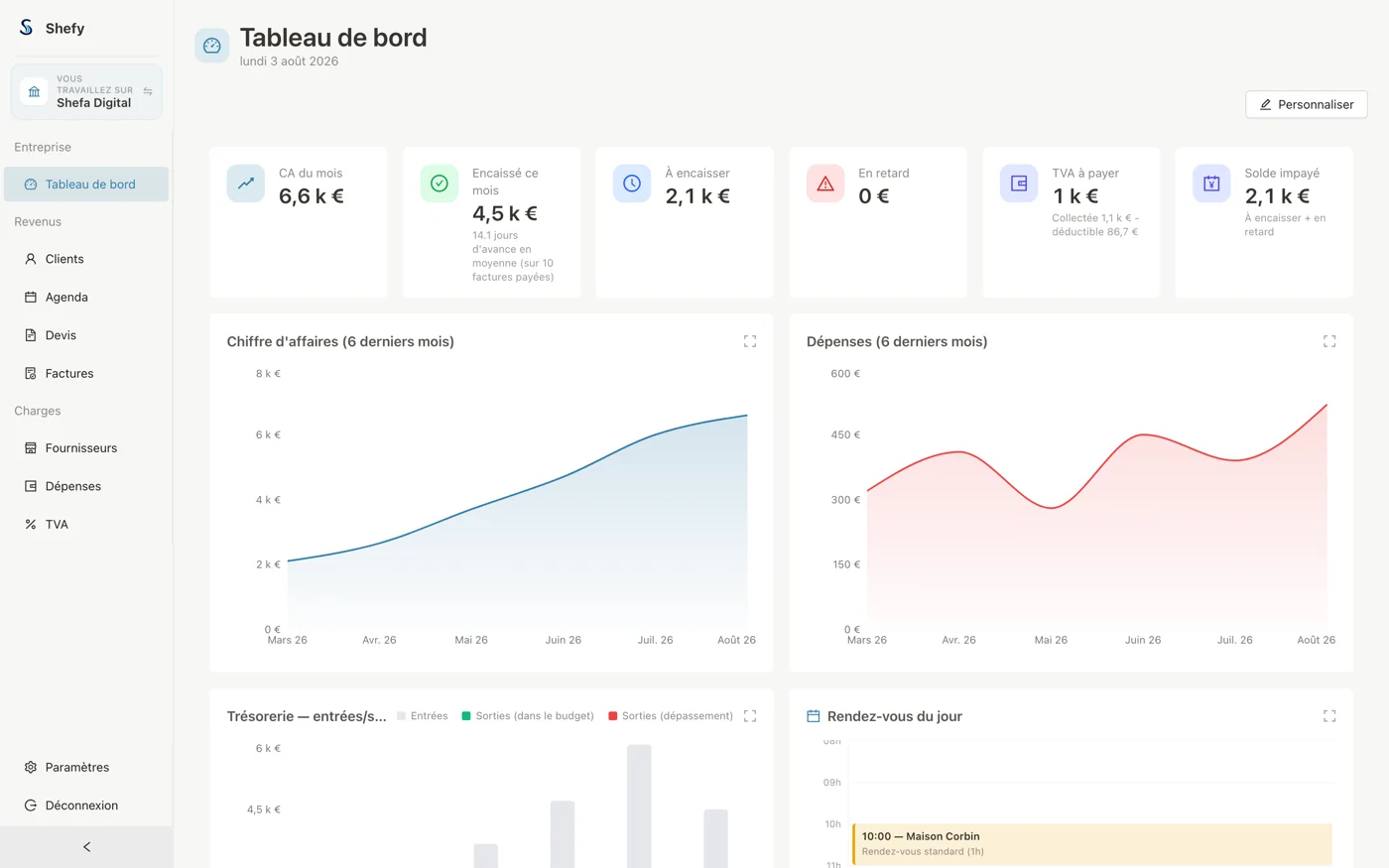Click the Shefa Digital bank building icon
Image resolution: width=1389 pixels, height=868 pixels.
(34, 91)
